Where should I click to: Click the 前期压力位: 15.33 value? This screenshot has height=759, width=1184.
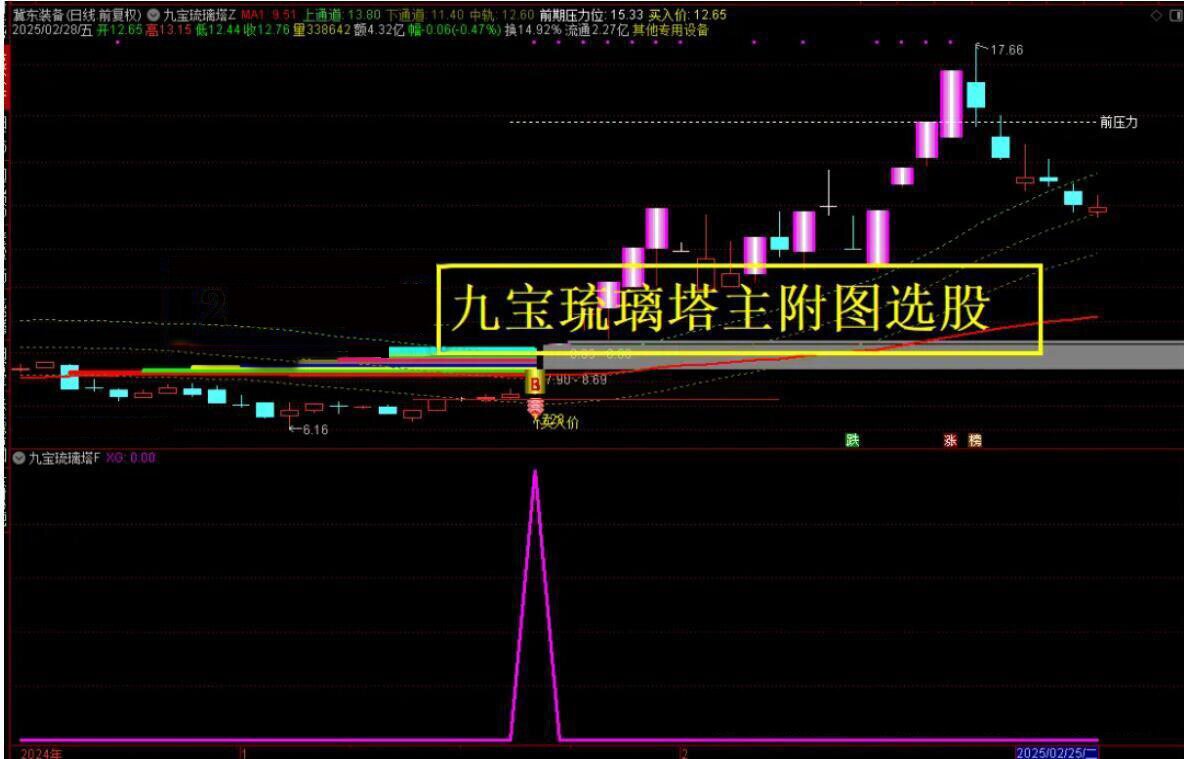pos(591,14)
